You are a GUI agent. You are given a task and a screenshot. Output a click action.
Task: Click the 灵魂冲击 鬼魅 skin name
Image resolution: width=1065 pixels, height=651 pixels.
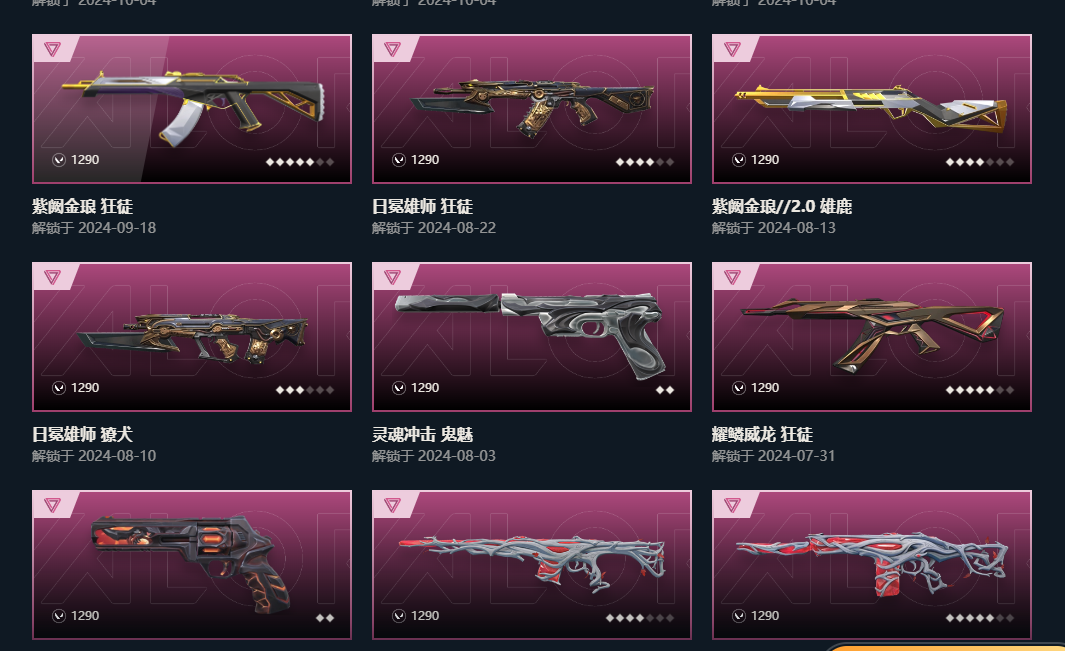click(x=422, y=434)
